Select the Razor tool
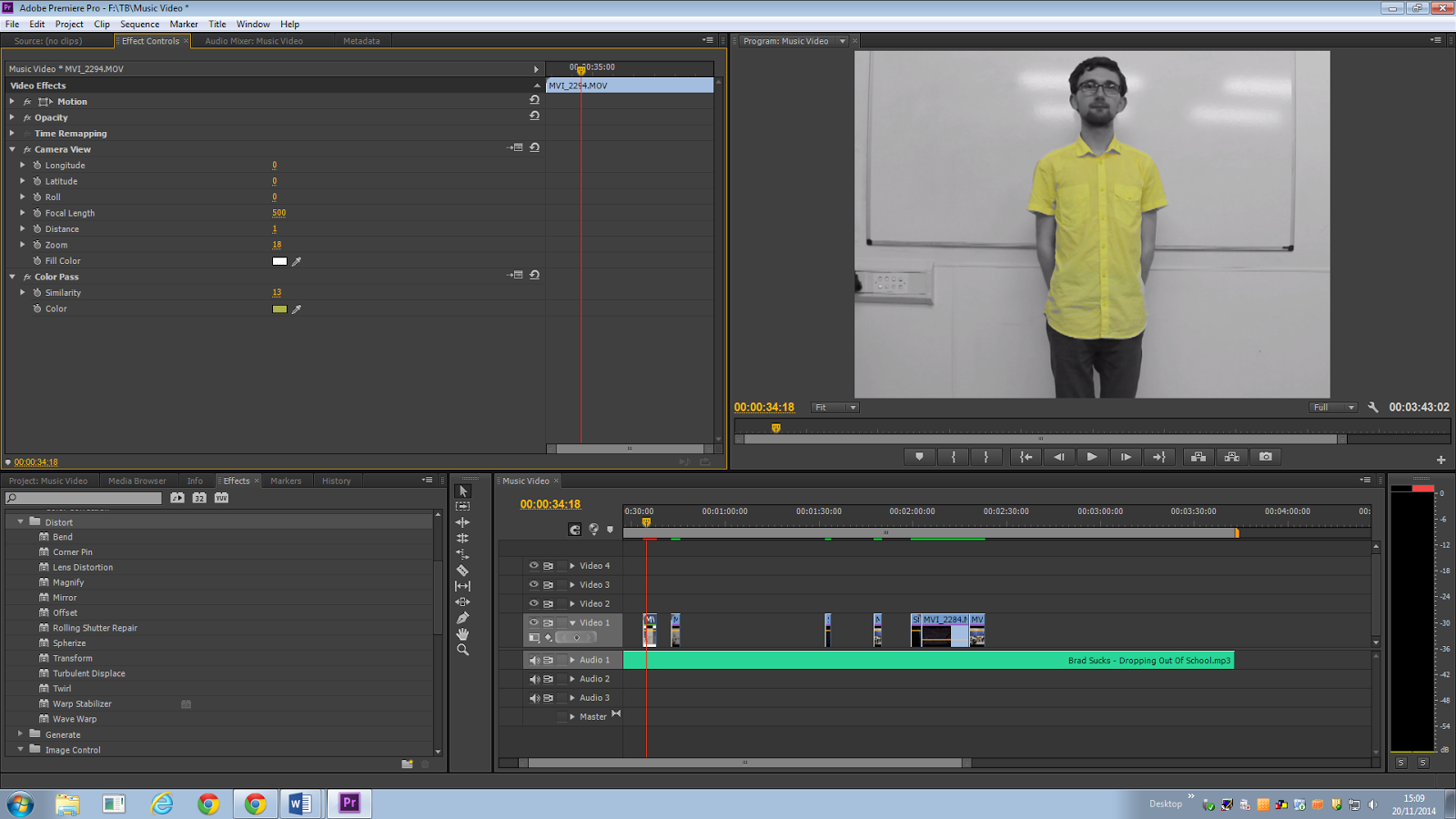 click(x=462, y=570)
